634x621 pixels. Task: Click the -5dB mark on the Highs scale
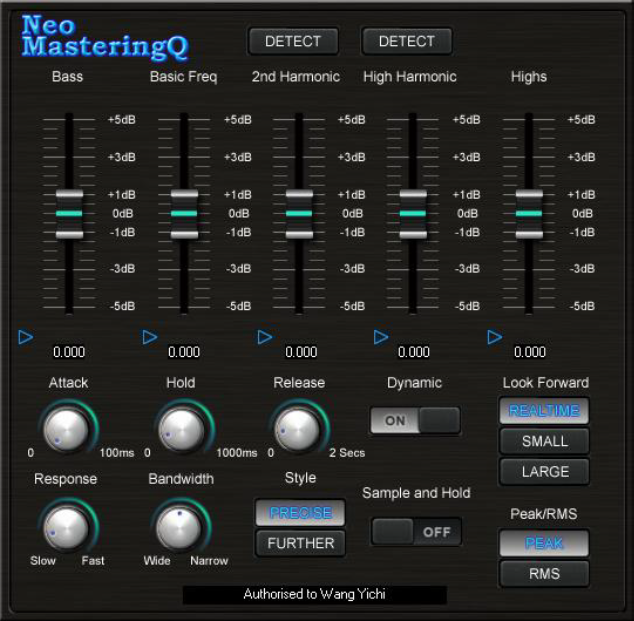[582, 306]
